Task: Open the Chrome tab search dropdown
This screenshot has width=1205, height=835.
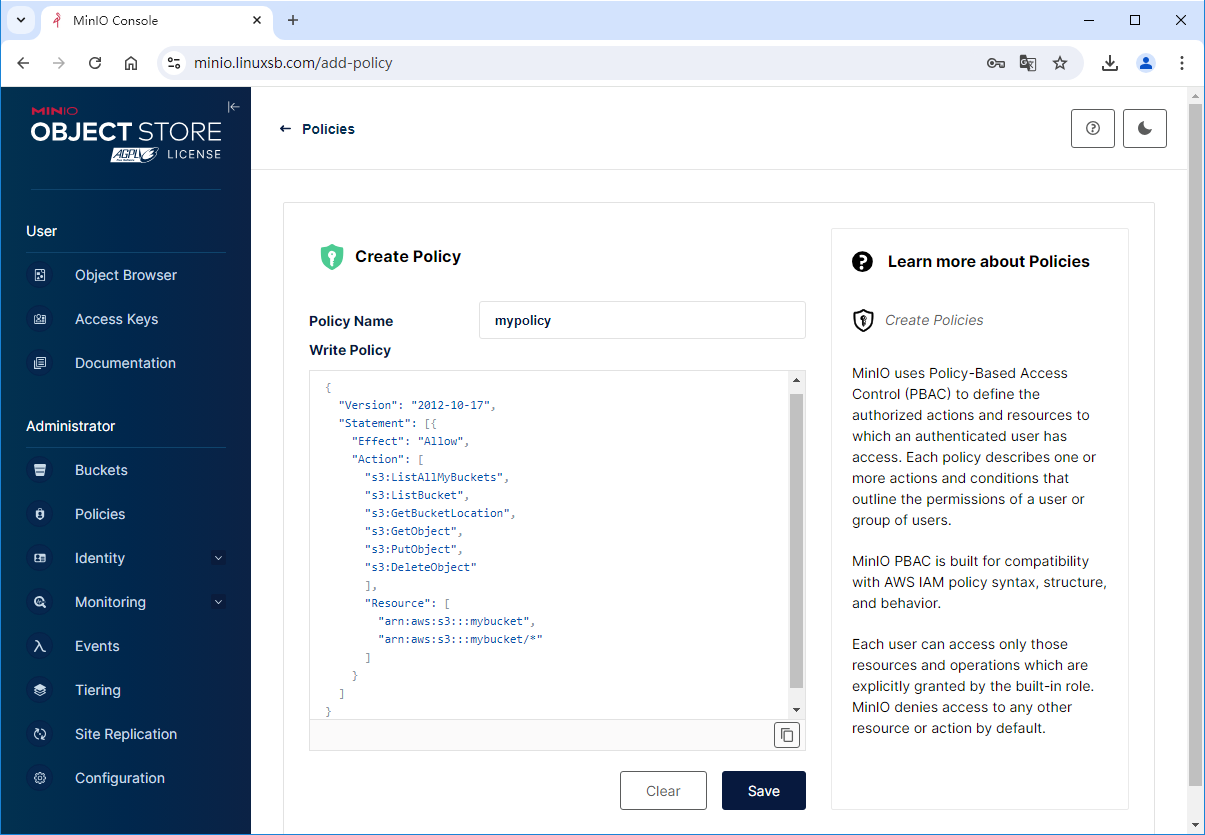Action: [x=20, y=20]
